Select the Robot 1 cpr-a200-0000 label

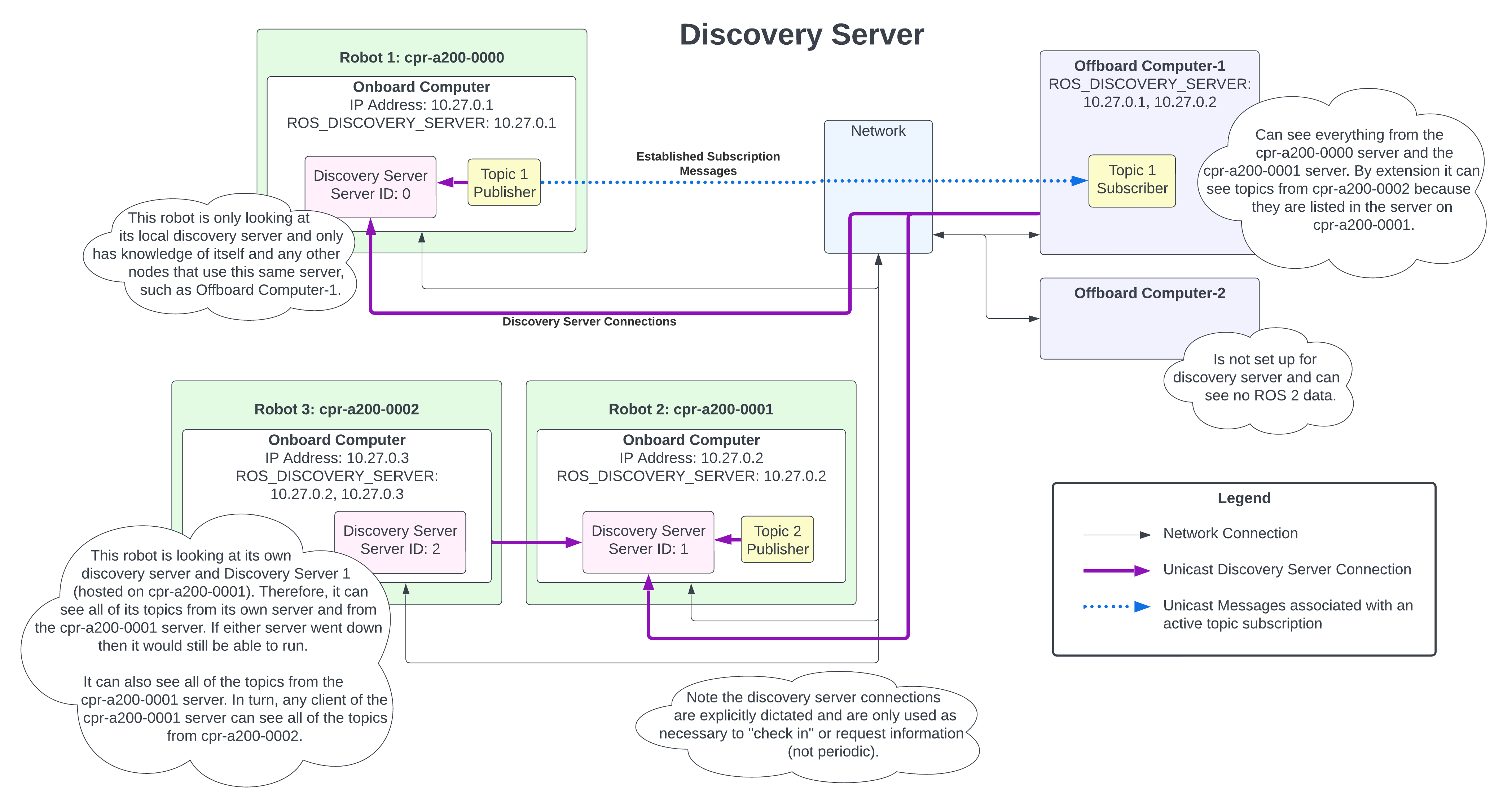coord(421,57)
